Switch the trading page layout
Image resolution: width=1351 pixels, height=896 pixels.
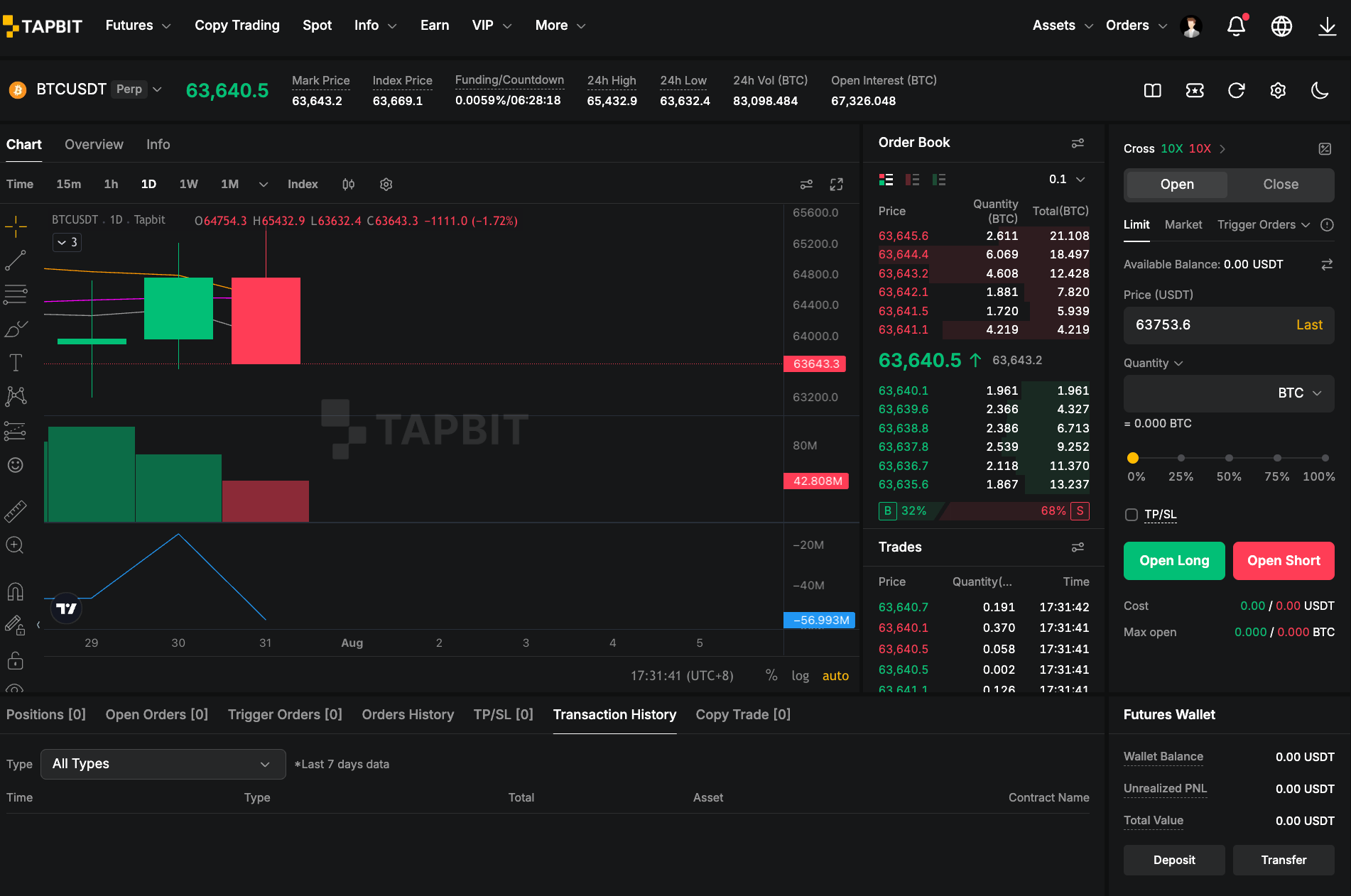click(1153, 90)
